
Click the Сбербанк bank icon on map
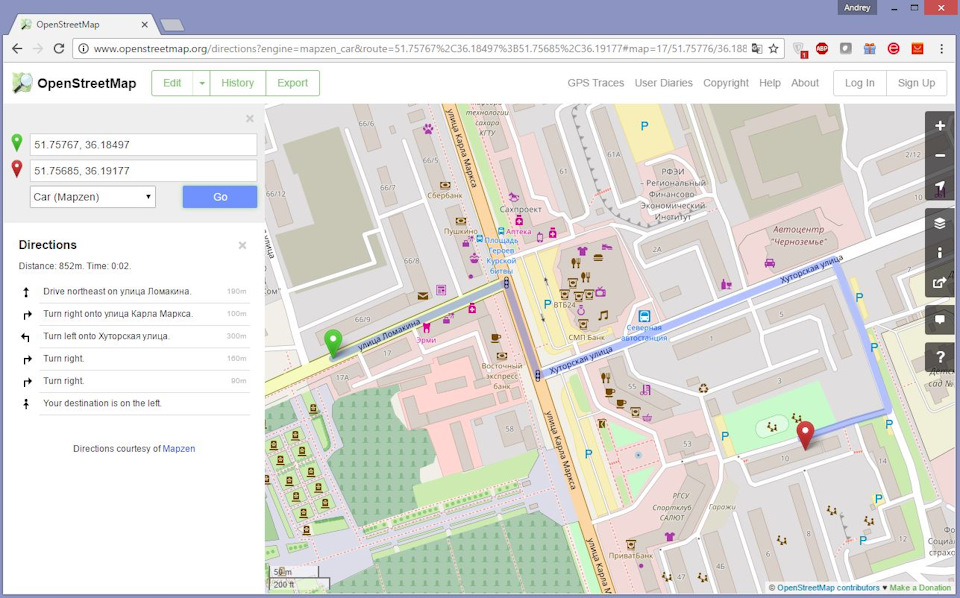445,185
